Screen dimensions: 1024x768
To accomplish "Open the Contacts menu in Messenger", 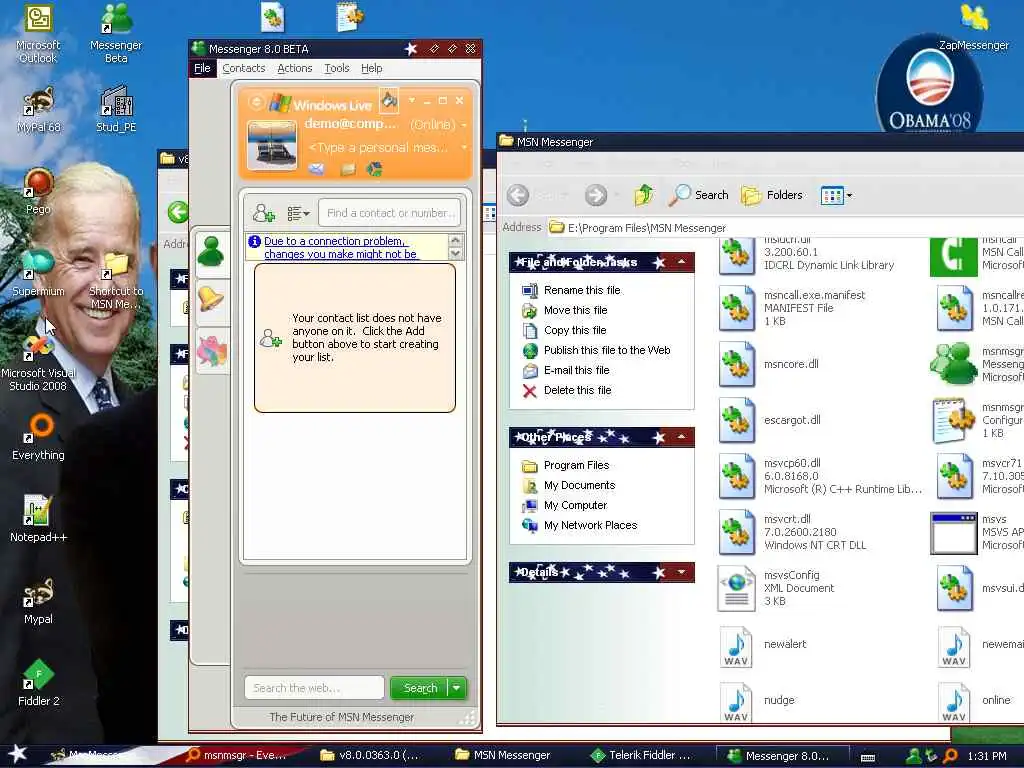I will click(244, 68).
